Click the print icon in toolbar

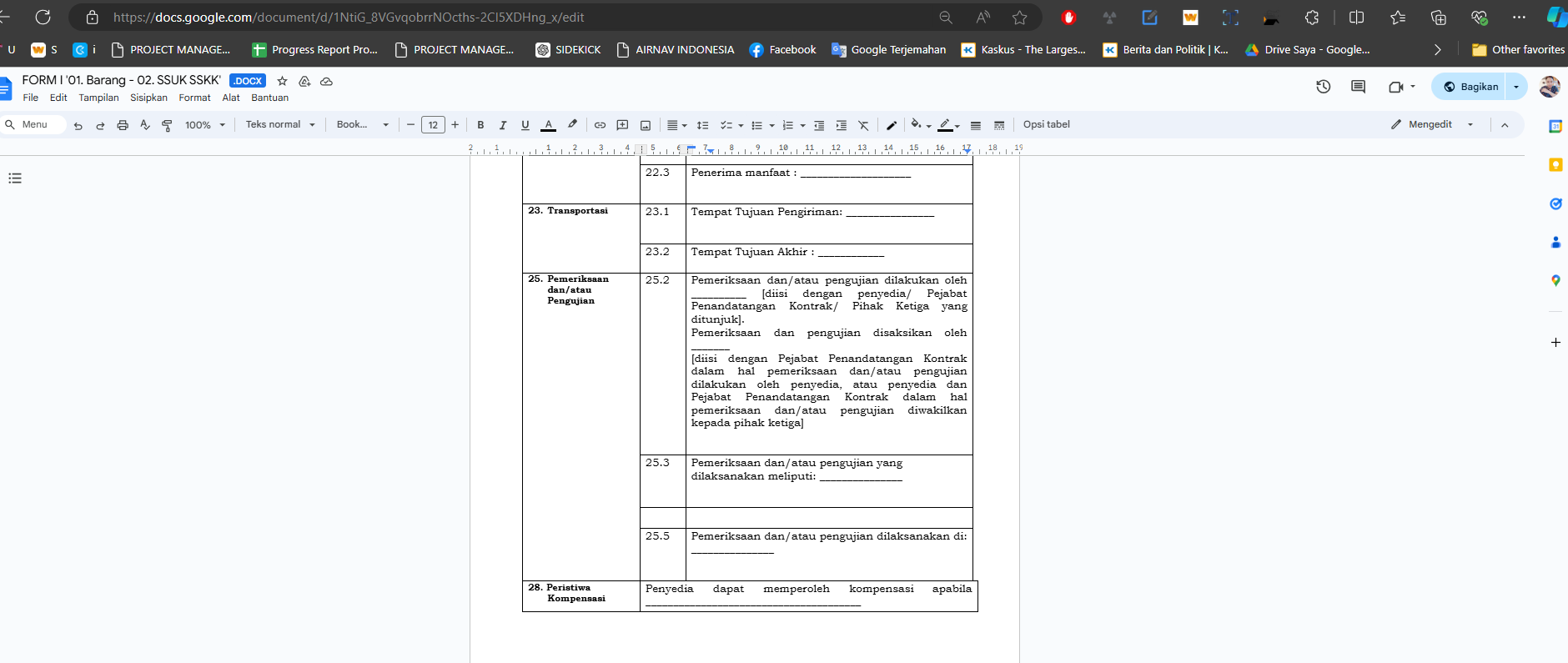(x=123, y=125)
